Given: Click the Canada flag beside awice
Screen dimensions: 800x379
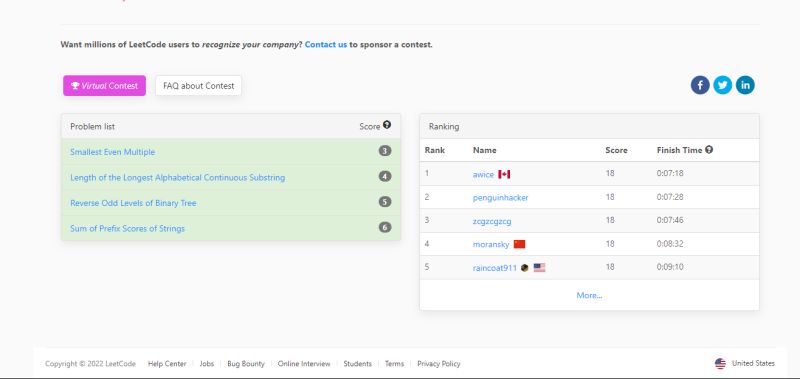Looking at the screenshot, I should 504,174.
